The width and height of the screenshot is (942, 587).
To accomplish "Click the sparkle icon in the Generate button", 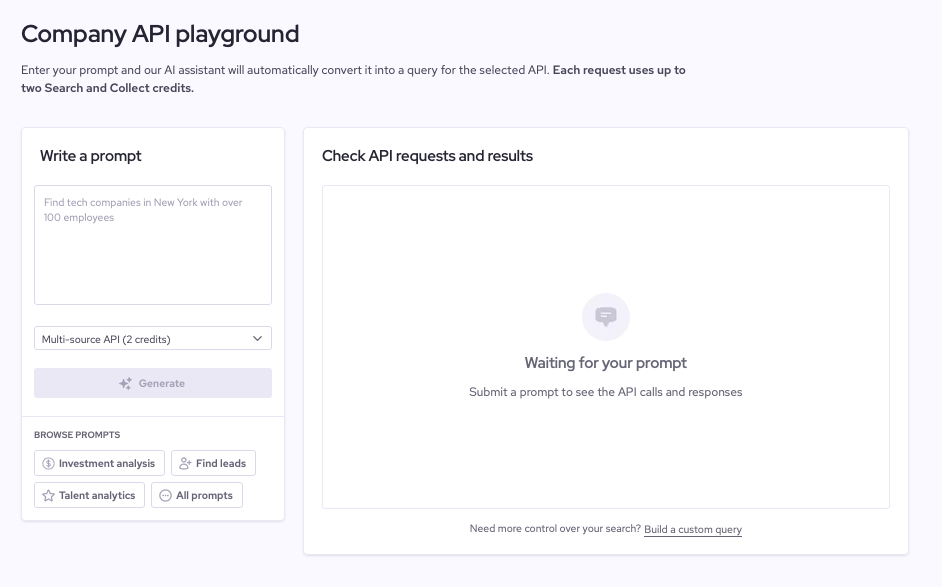I will pyautogui.click(x=126, y=383).
